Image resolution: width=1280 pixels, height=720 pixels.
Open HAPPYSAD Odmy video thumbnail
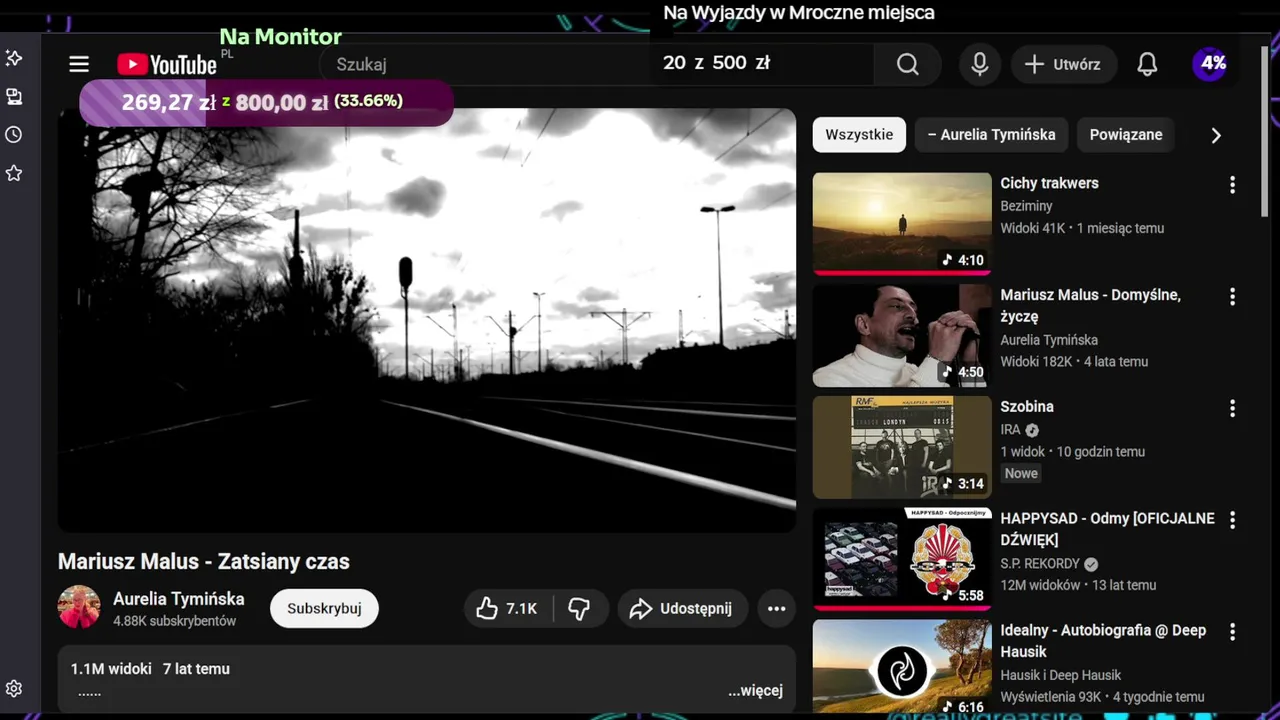click(x=902, y=558)
